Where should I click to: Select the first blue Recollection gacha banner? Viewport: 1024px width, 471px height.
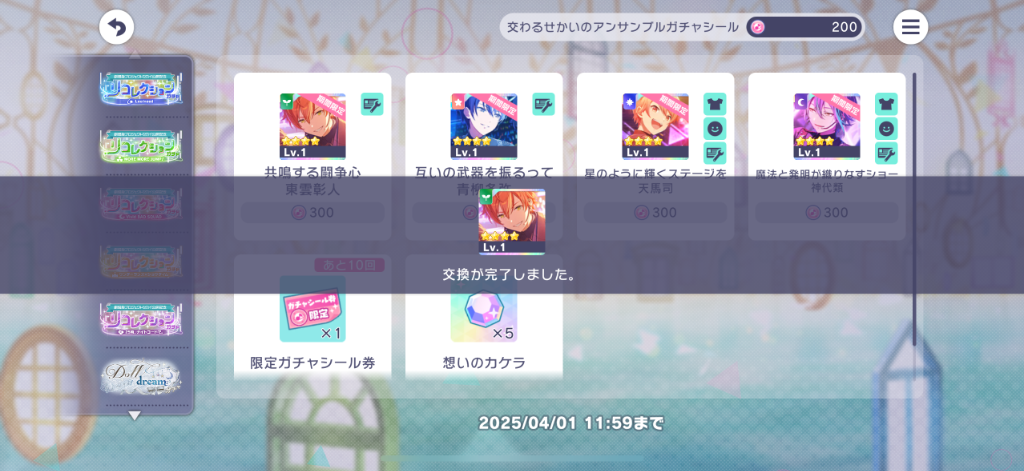(140, 88)
